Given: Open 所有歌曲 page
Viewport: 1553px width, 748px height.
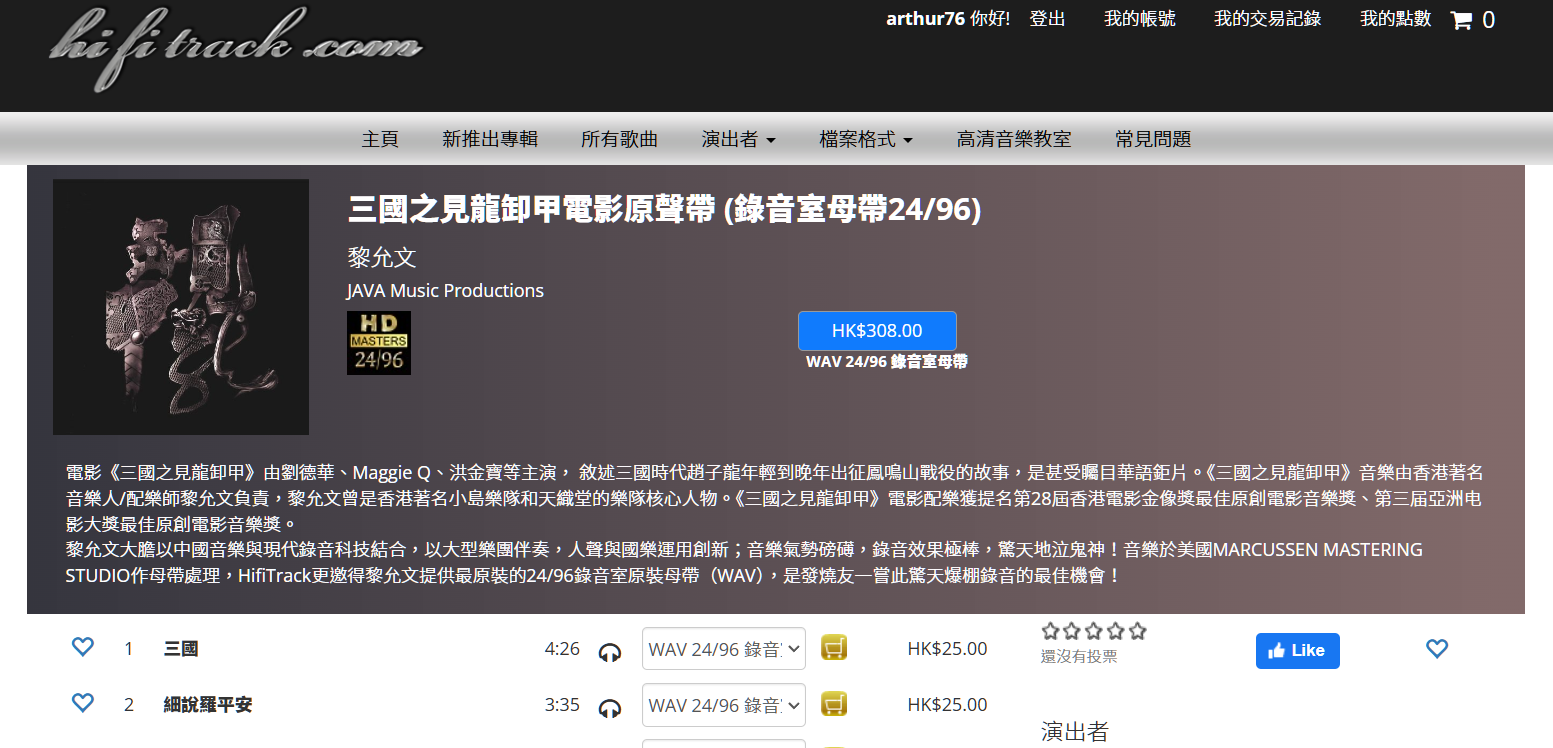Looking at the screenshot, I should [620, 139].
